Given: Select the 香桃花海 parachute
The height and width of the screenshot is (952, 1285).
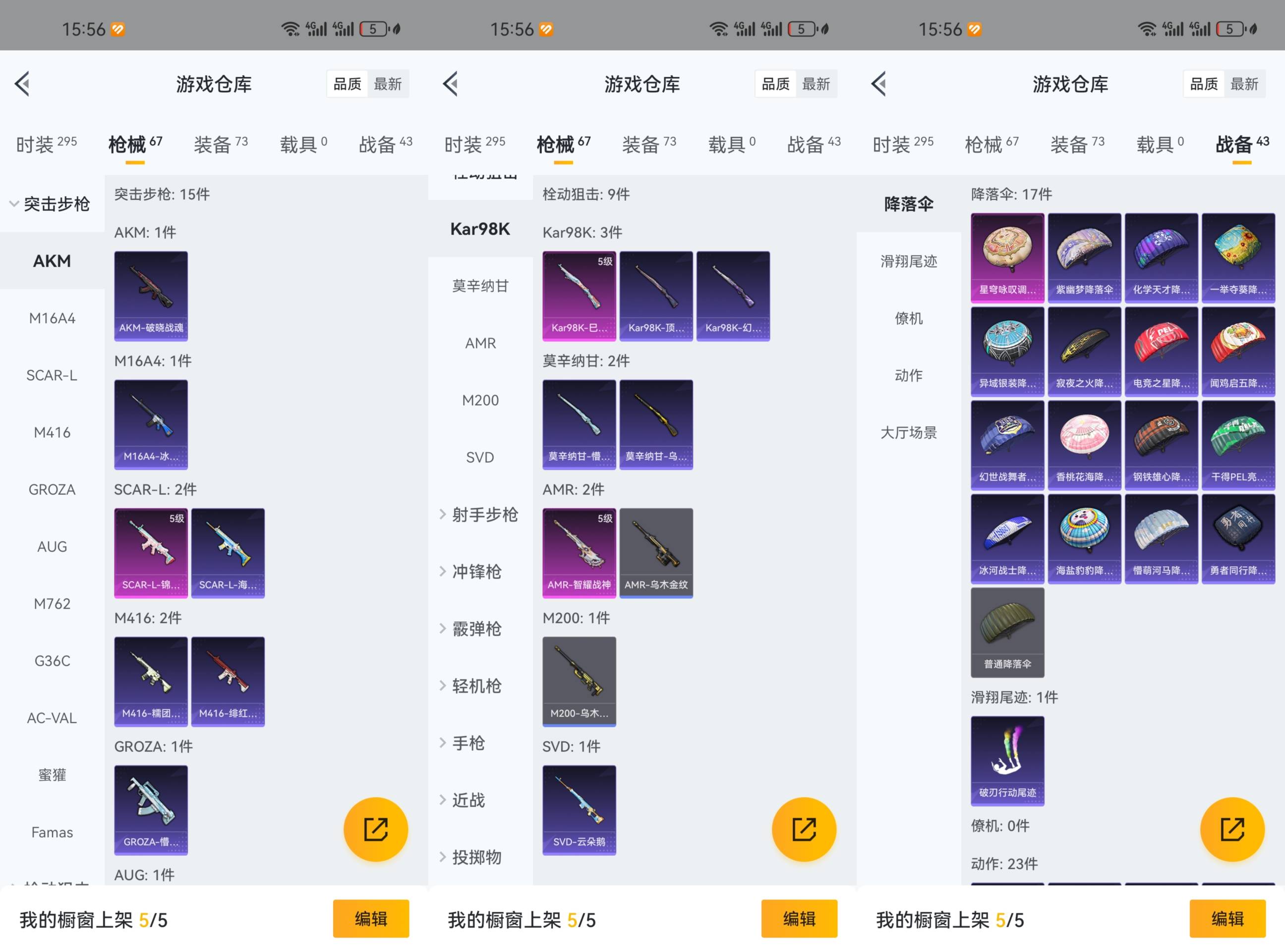Looking at the screenshot, I should coord(1085,445).
